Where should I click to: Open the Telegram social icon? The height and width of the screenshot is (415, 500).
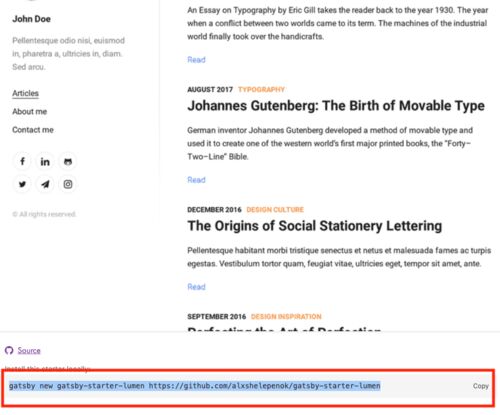tap(45, 184)
